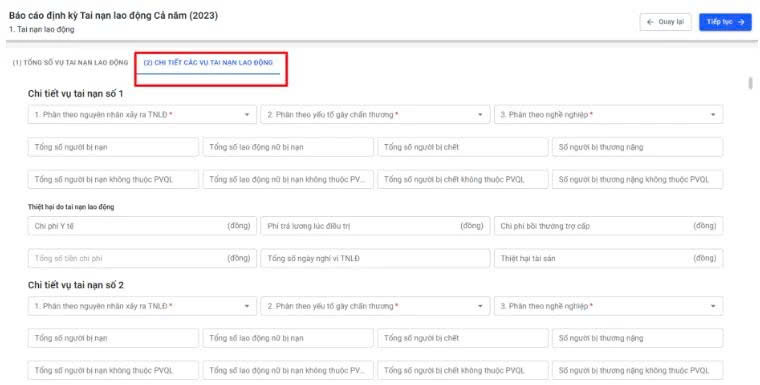760x385 pixels.
Task: Select Tổng số ngày nghỉ vì TNLĐ field
Action: tap(375, 258)
